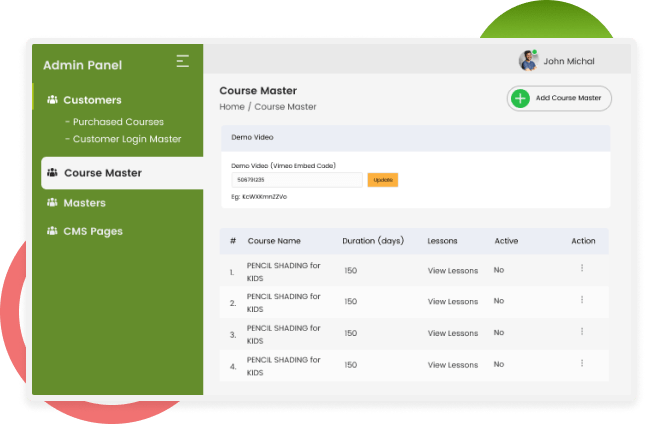Open action menu dots for course row 2

[582, 300]
